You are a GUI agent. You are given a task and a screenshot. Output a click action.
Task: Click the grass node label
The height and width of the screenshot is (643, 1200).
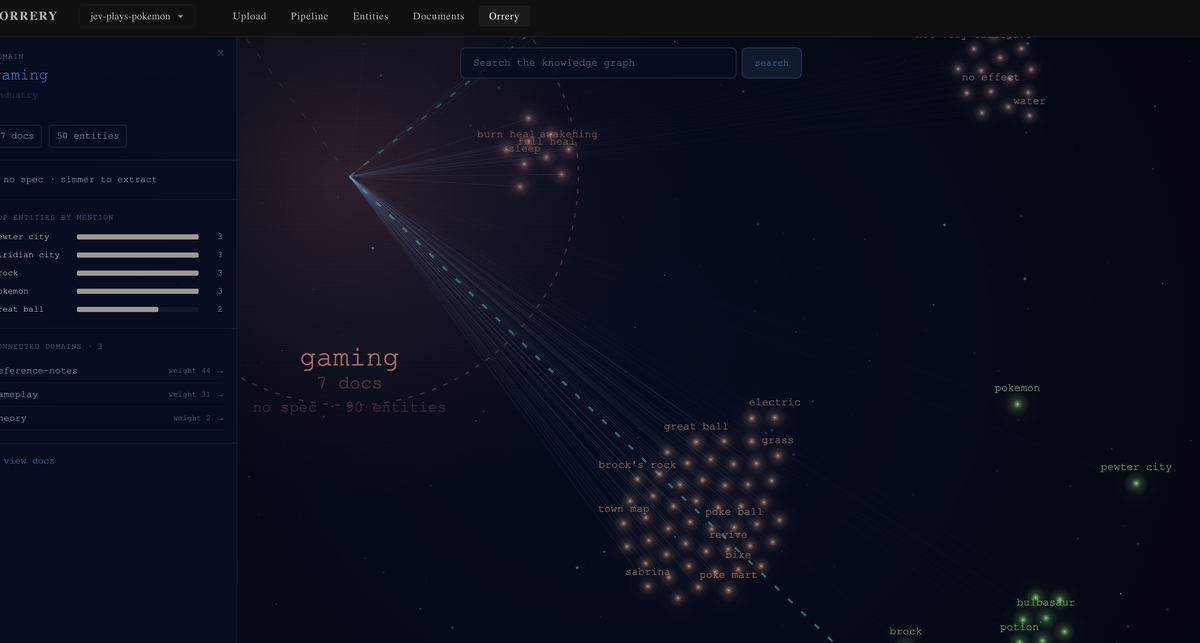click(x=778, y=440)
